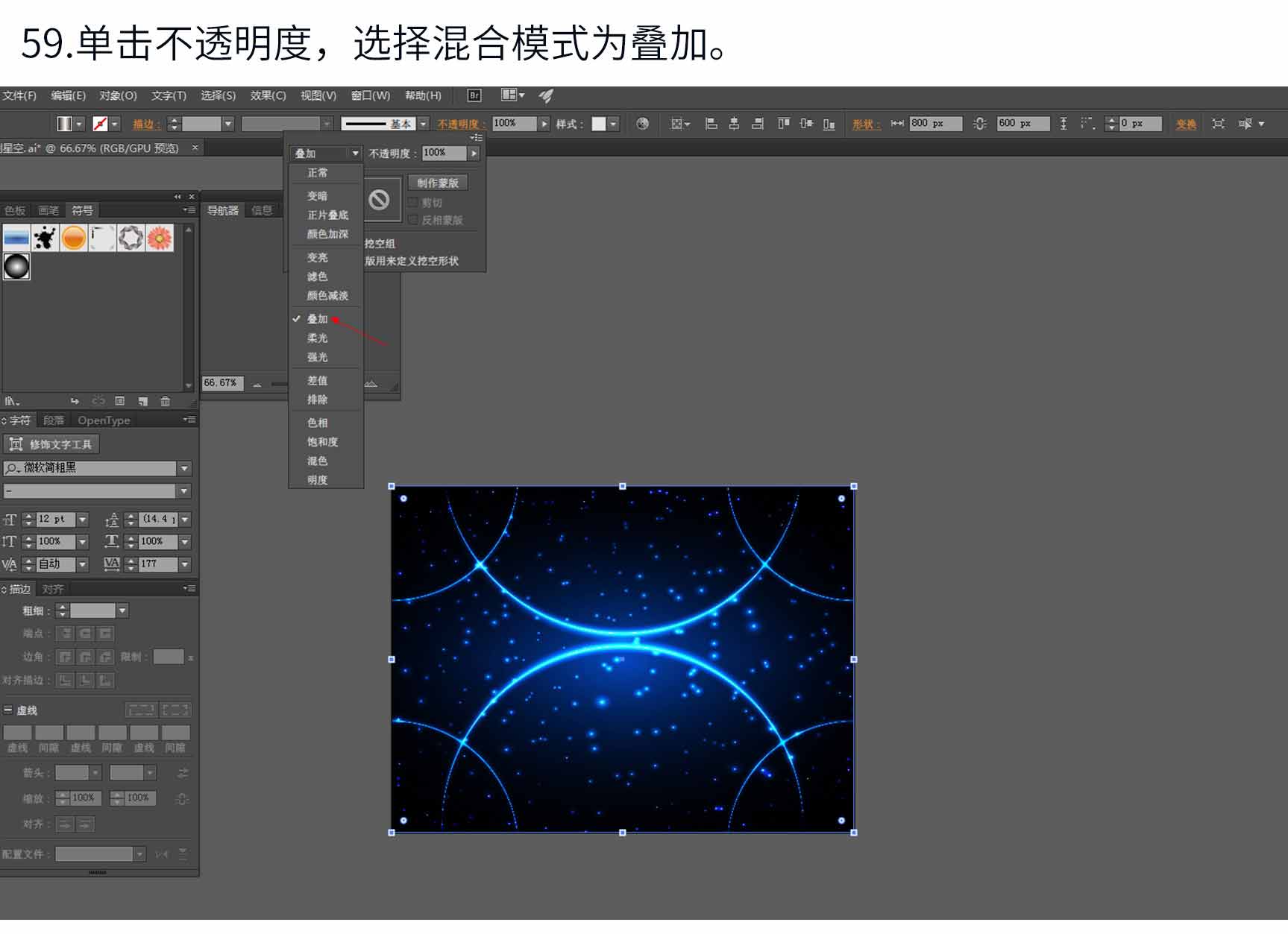Expand the control bar opacity slider arrow
The height and width of the screenshot is (934, 1288).
coord(544,124)
